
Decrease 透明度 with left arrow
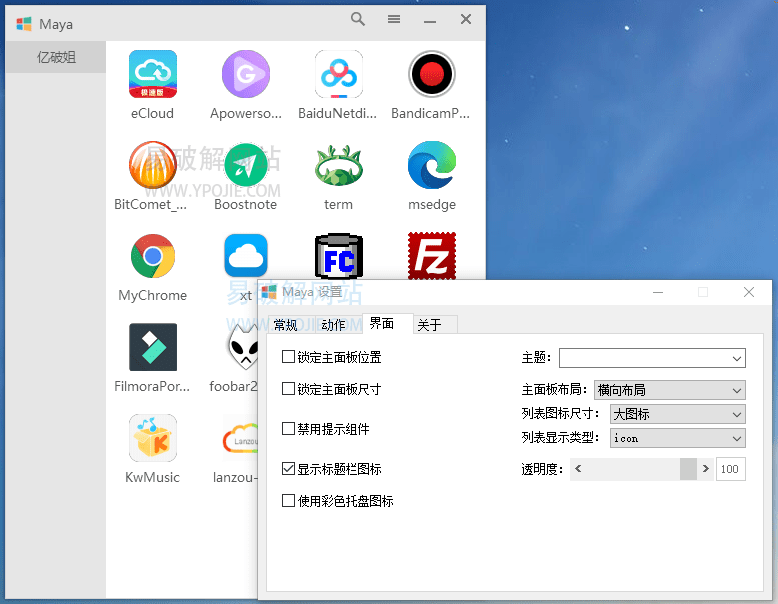[578, 469]
